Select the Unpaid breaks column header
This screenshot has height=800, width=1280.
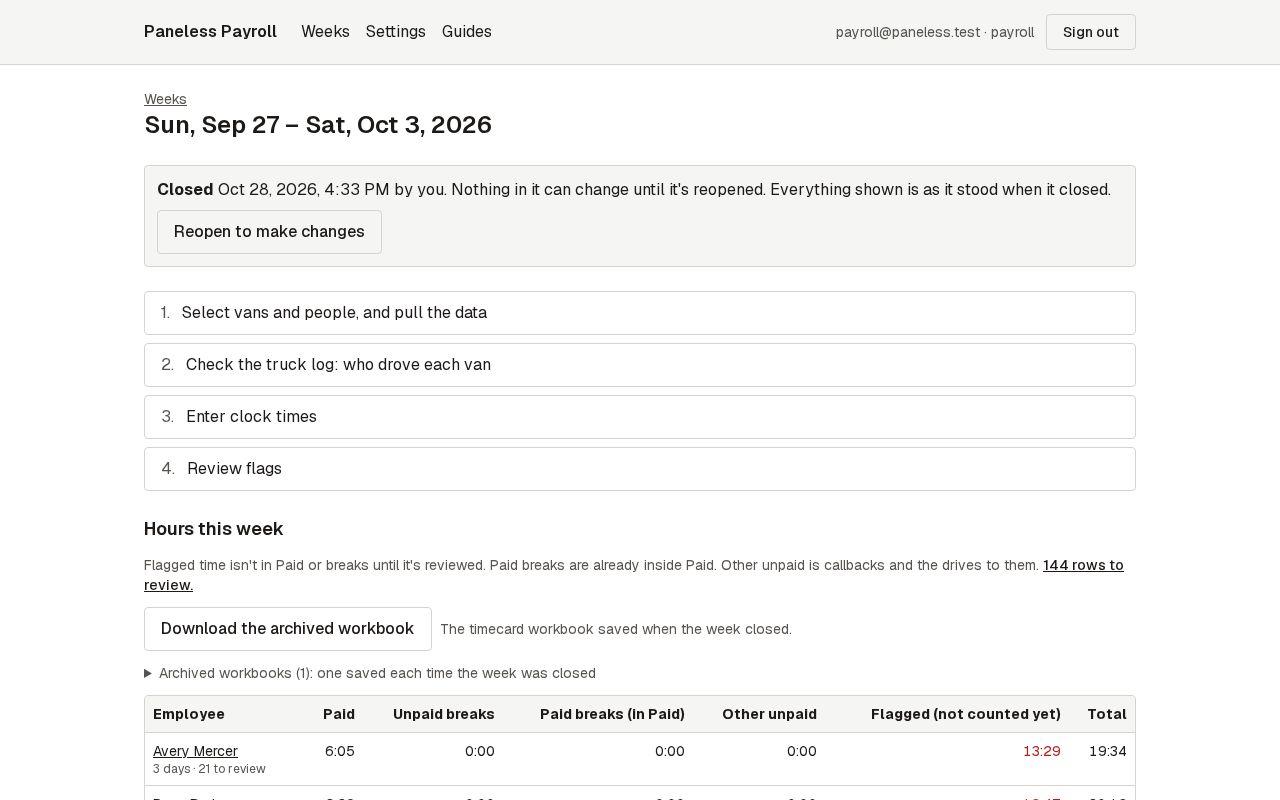coord(444,714)
